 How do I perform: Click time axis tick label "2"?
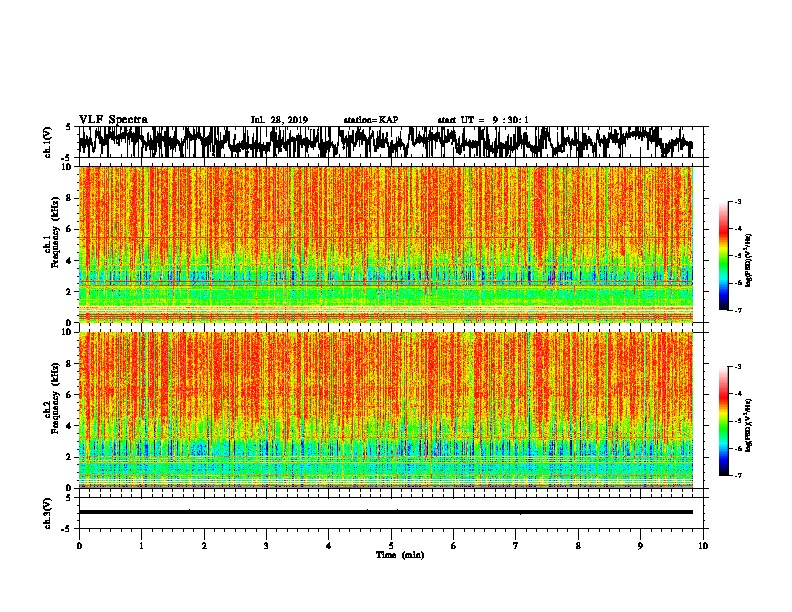click(x=204, y=546)
